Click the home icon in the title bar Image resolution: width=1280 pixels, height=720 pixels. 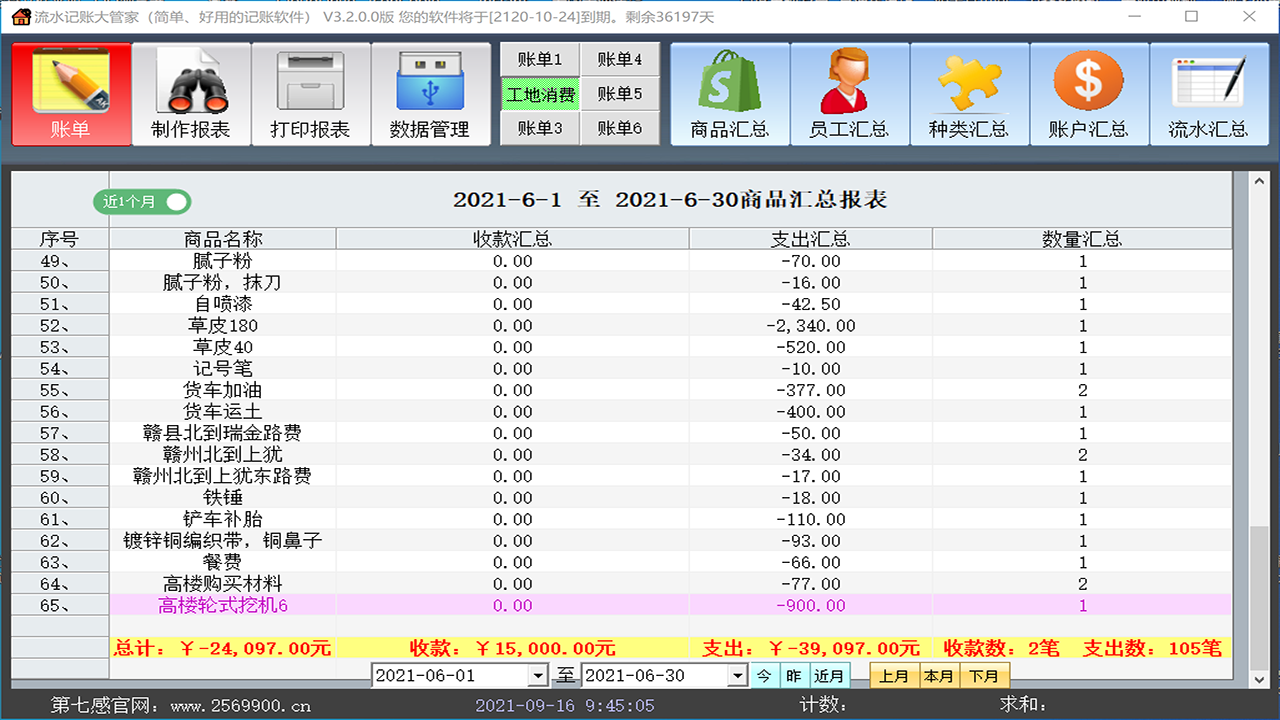(20, 17)
